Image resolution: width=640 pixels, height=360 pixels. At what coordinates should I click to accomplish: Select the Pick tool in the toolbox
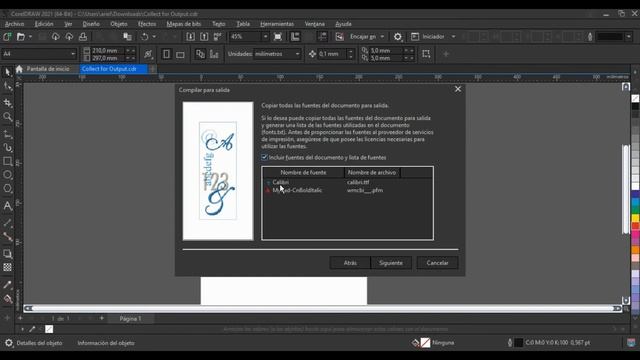7,72
